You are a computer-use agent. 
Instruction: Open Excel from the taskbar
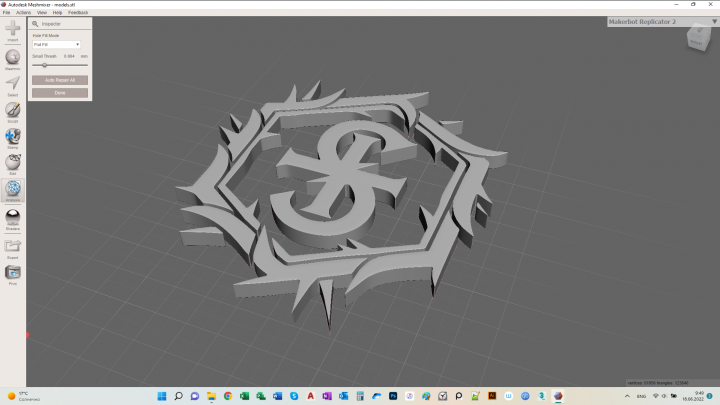[244, 396]
